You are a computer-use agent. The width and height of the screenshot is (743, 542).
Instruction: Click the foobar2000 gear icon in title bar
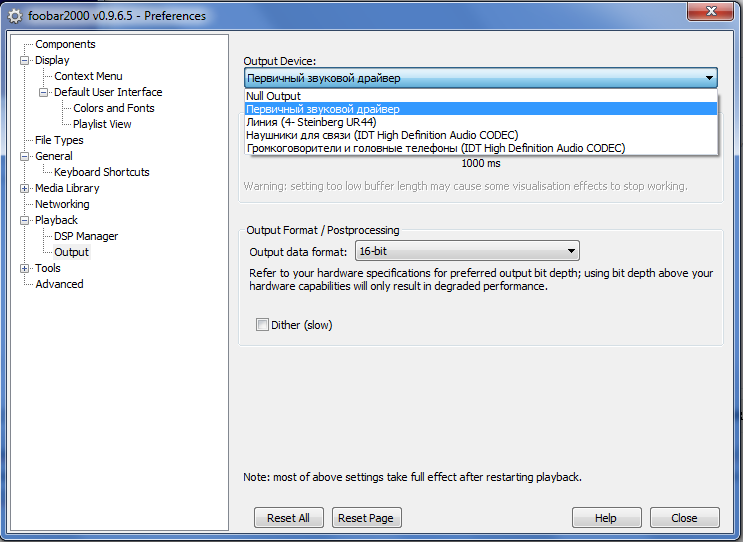(15, 16)
